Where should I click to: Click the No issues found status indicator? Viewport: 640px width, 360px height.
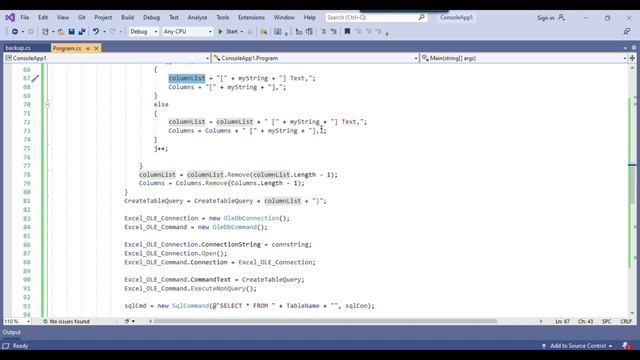(x=66, y=321)
